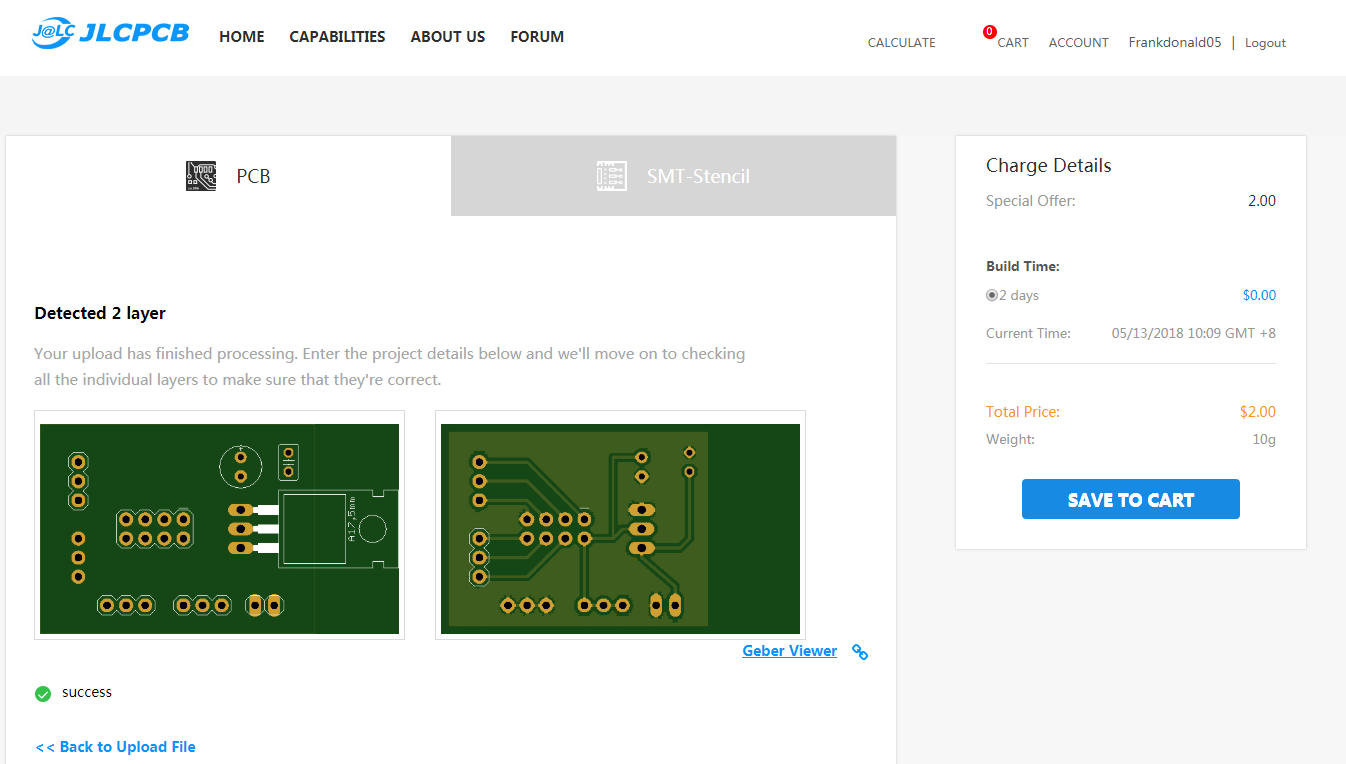Click the JLCPCB logo
The width and height of the screenshot is (1346, 764).
[x=110, y=33]
